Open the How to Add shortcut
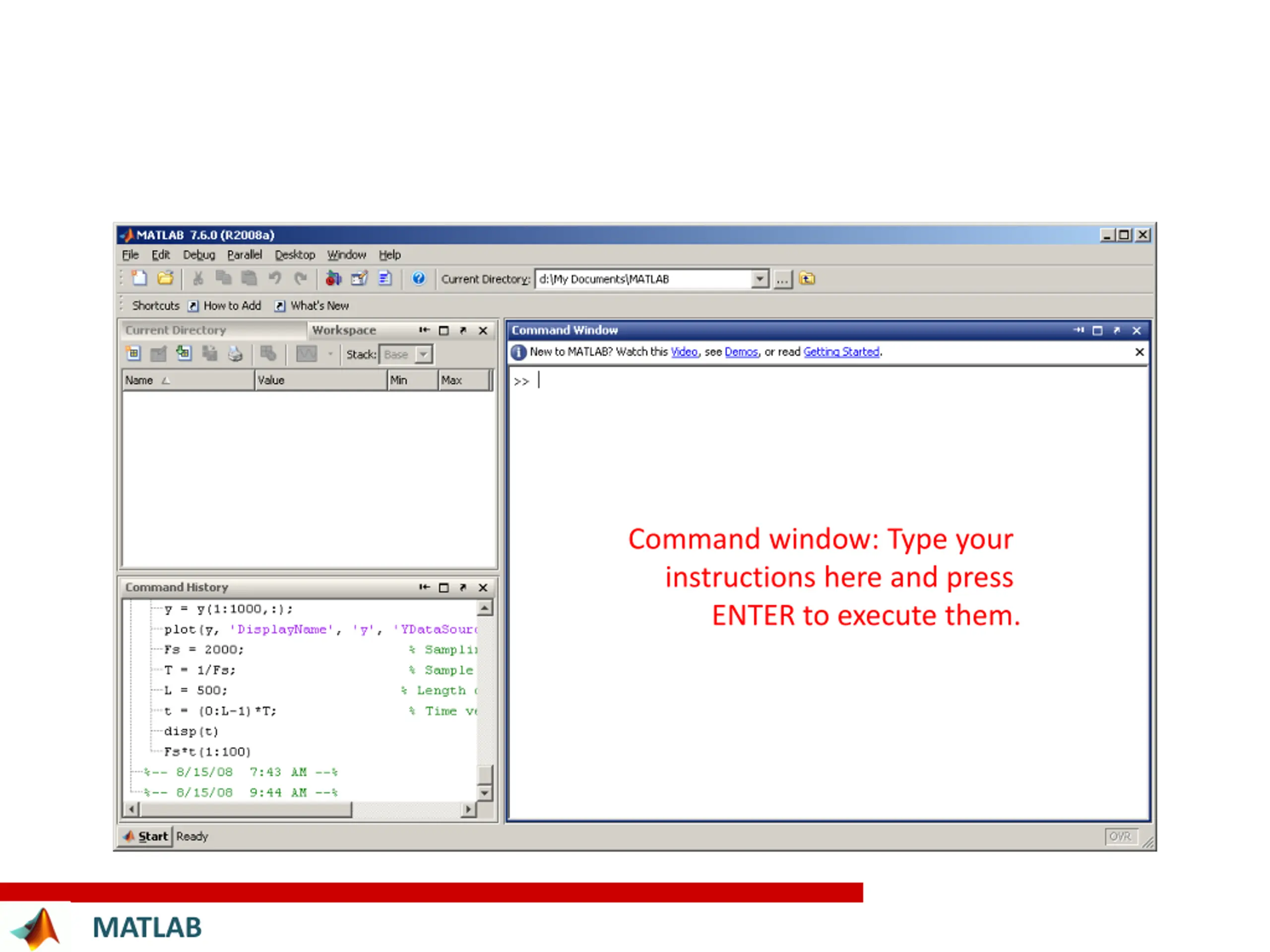 pyautogui.click(x=225, y=306)
